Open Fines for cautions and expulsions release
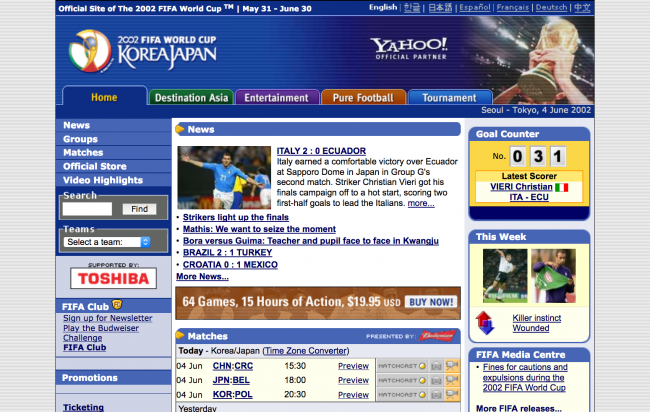 pos(525,378)
